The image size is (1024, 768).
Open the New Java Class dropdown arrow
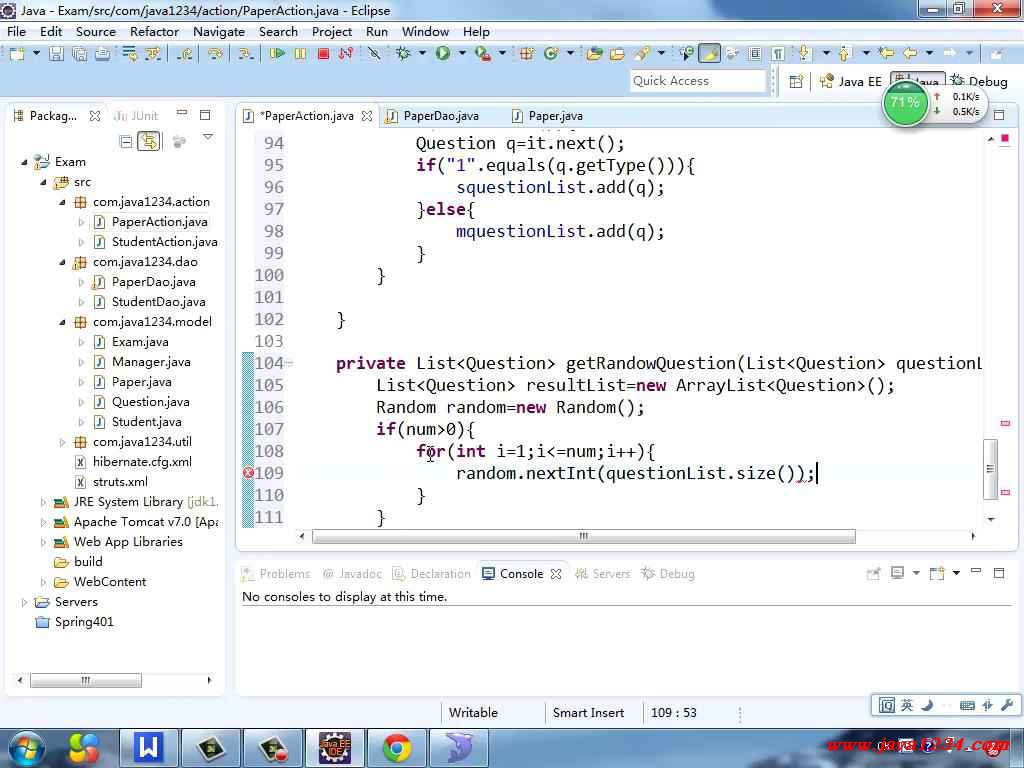tap(569, 54)
